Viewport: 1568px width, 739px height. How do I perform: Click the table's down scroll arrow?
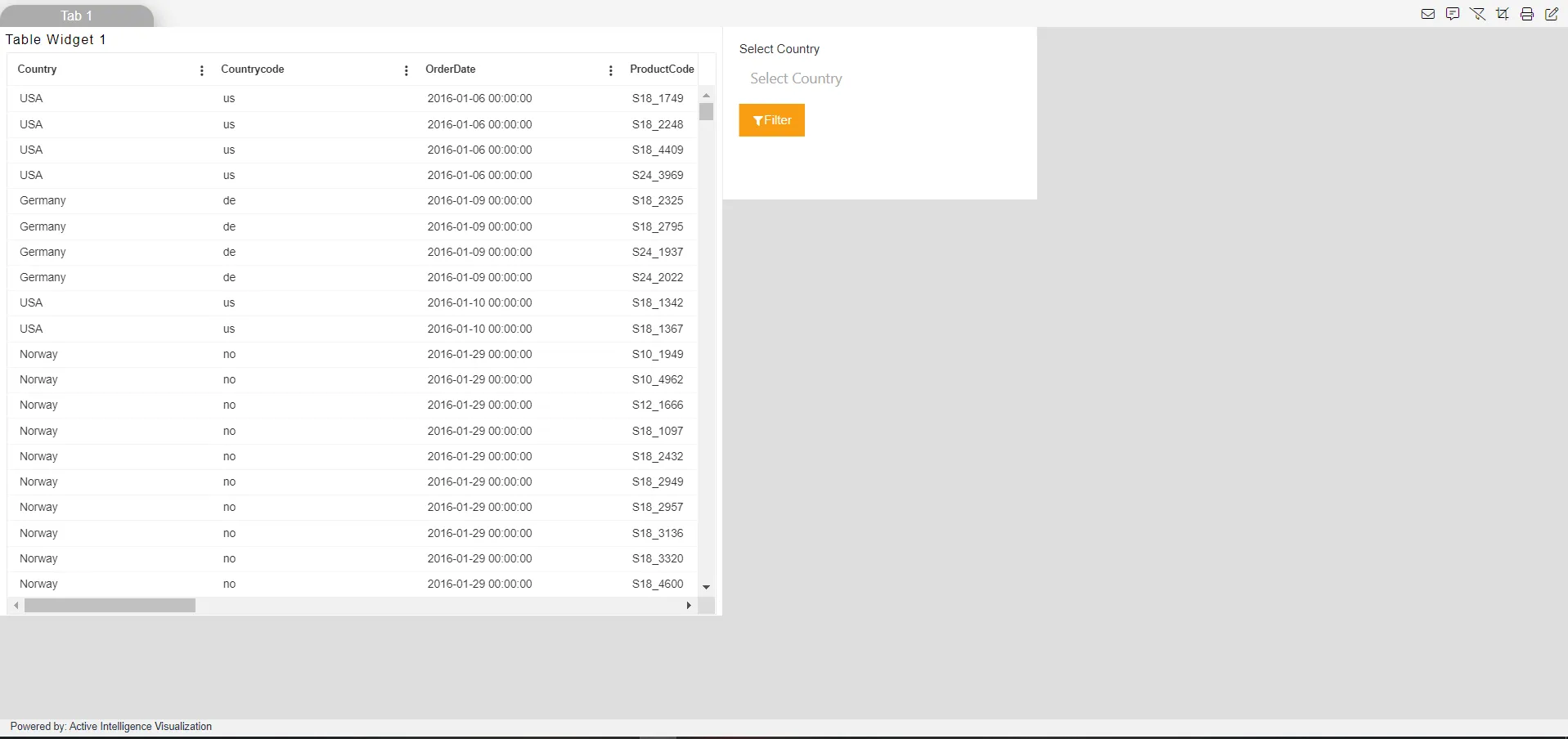(707, 587)
